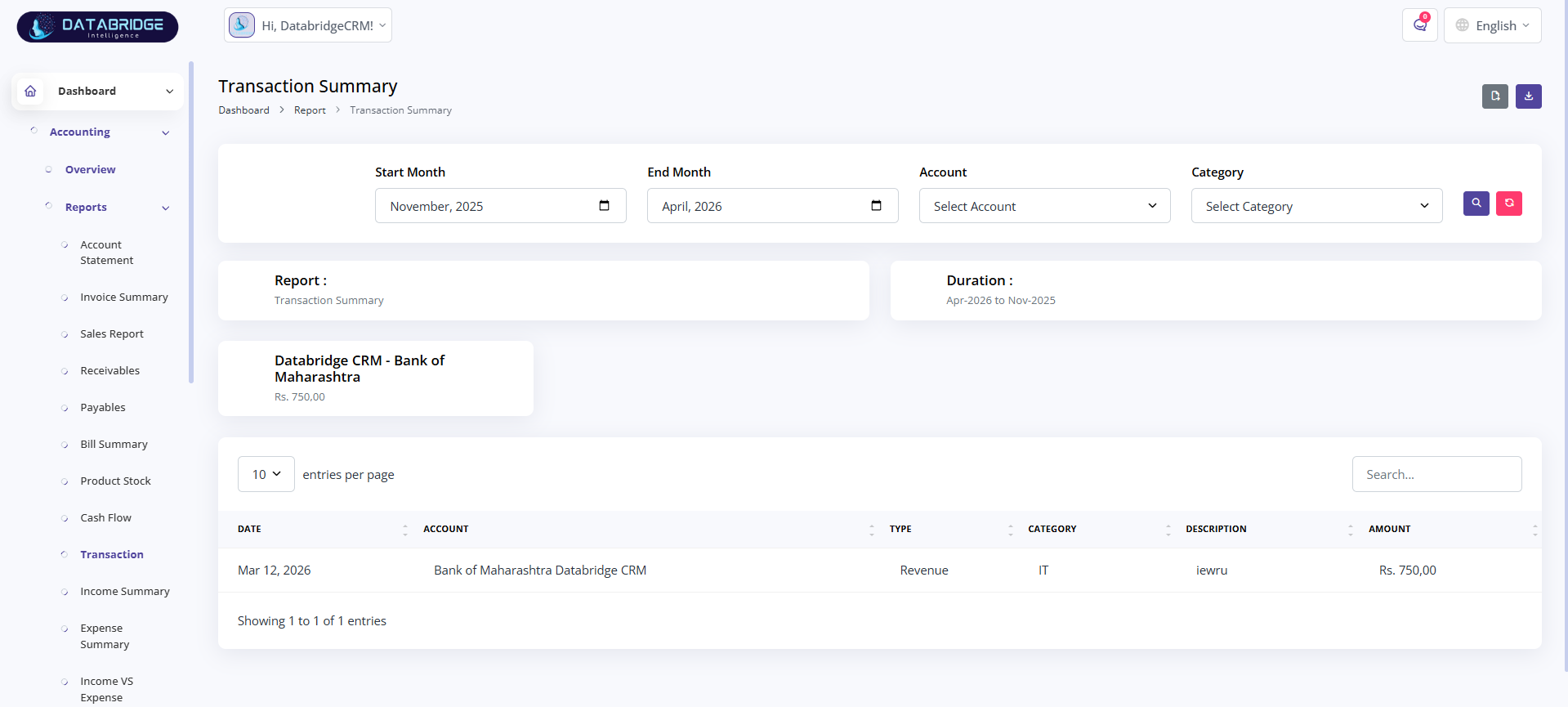Click Rs. 750,00 amount in table row
Viewport: 1568px width, 707px height.
tap(1407, 571)
